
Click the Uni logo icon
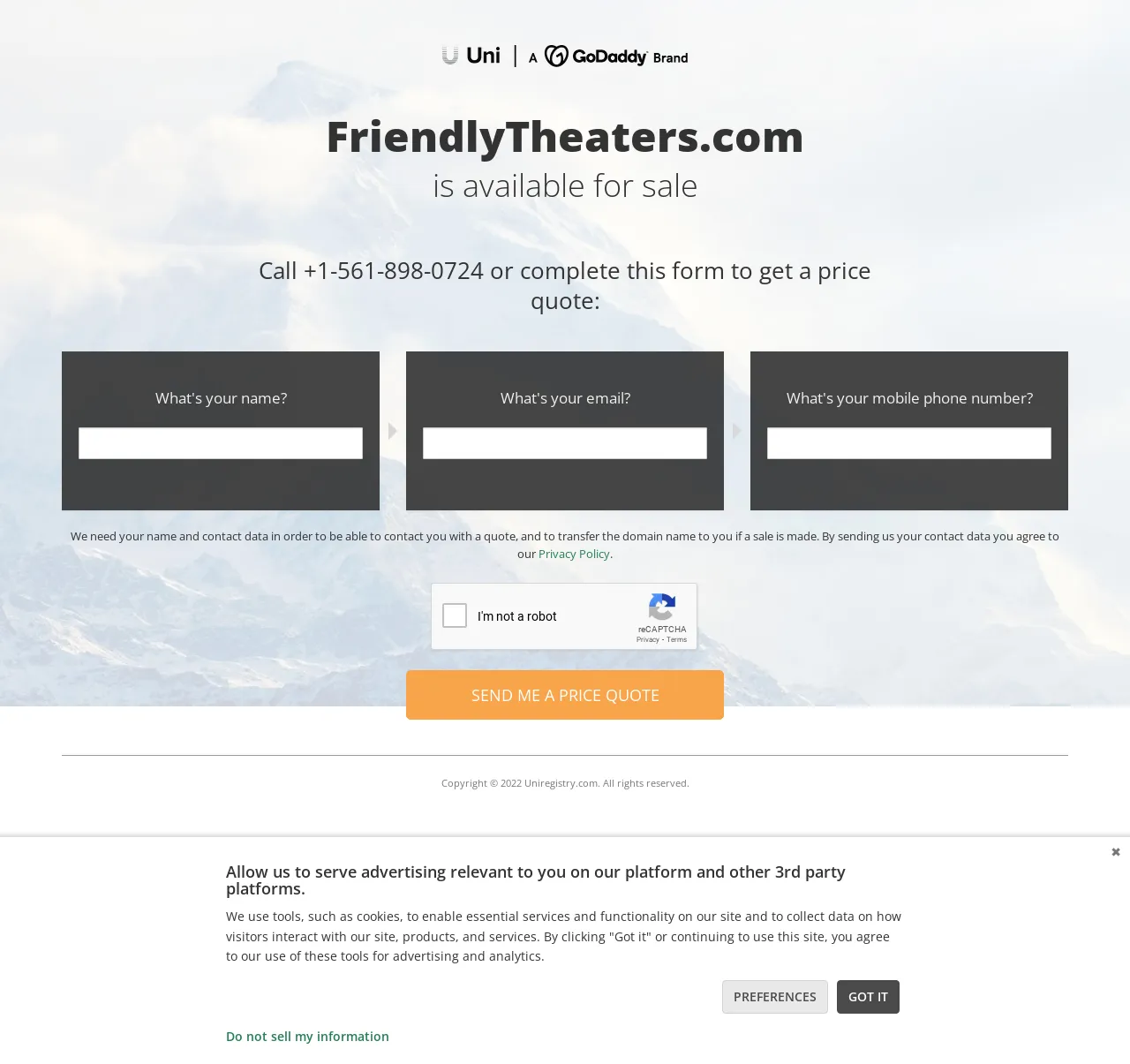450,56
